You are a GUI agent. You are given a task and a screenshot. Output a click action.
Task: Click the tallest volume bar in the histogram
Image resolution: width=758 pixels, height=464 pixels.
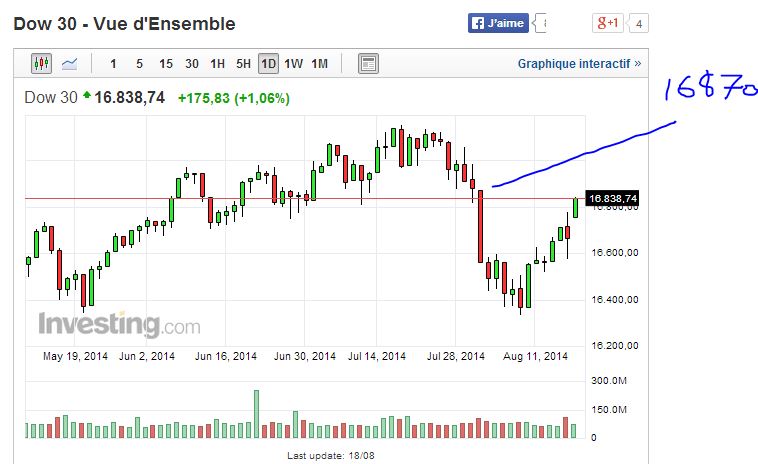coord(256,414)
